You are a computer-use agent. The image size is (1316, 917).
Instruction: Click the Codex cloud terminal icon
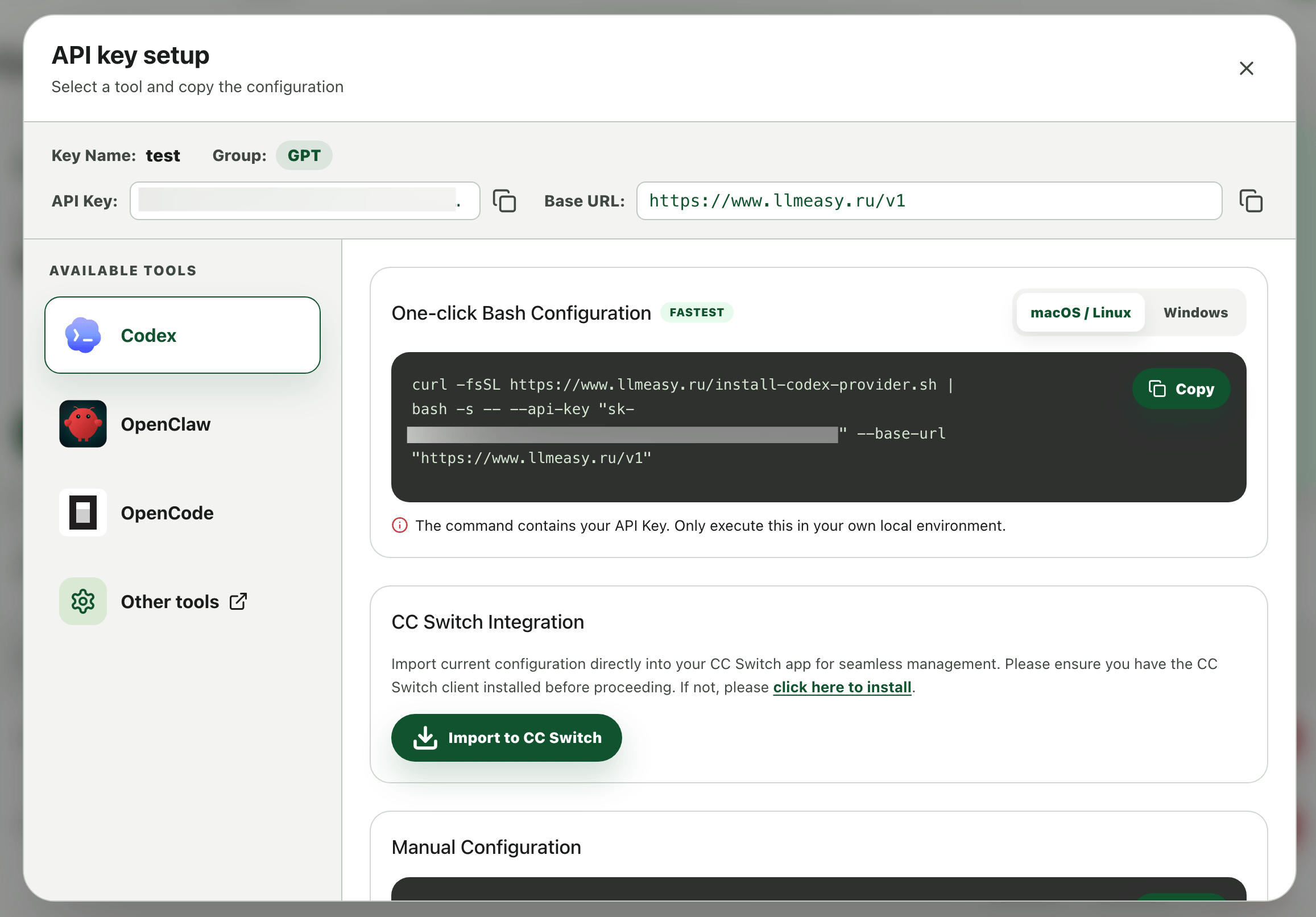(83, 335)
